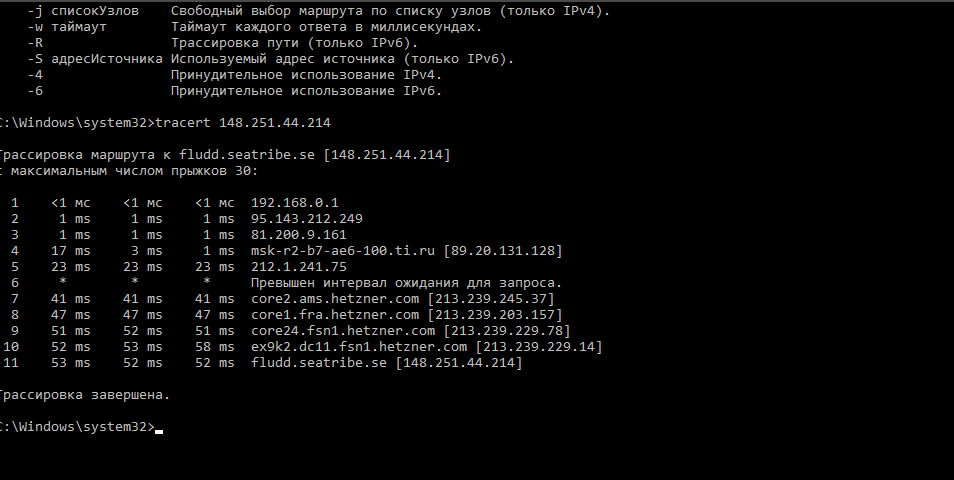Click the -4 option line forcing IPv4
The height and width of the screenshot is (480, 954).
(x=235, y=75)
